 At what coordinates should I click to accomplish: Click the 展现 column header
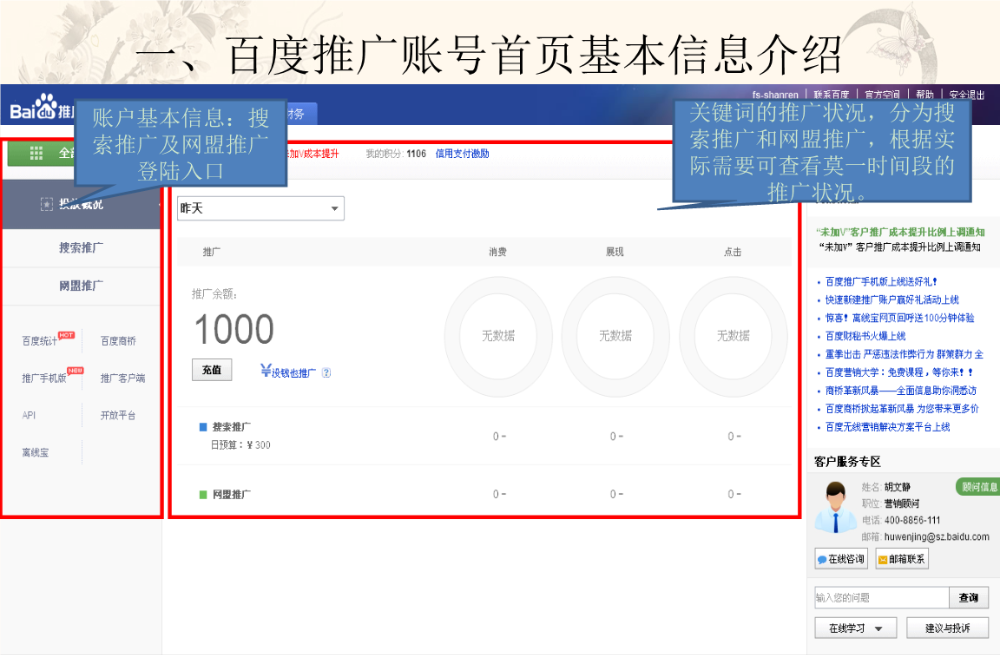[x=615, y=252]
